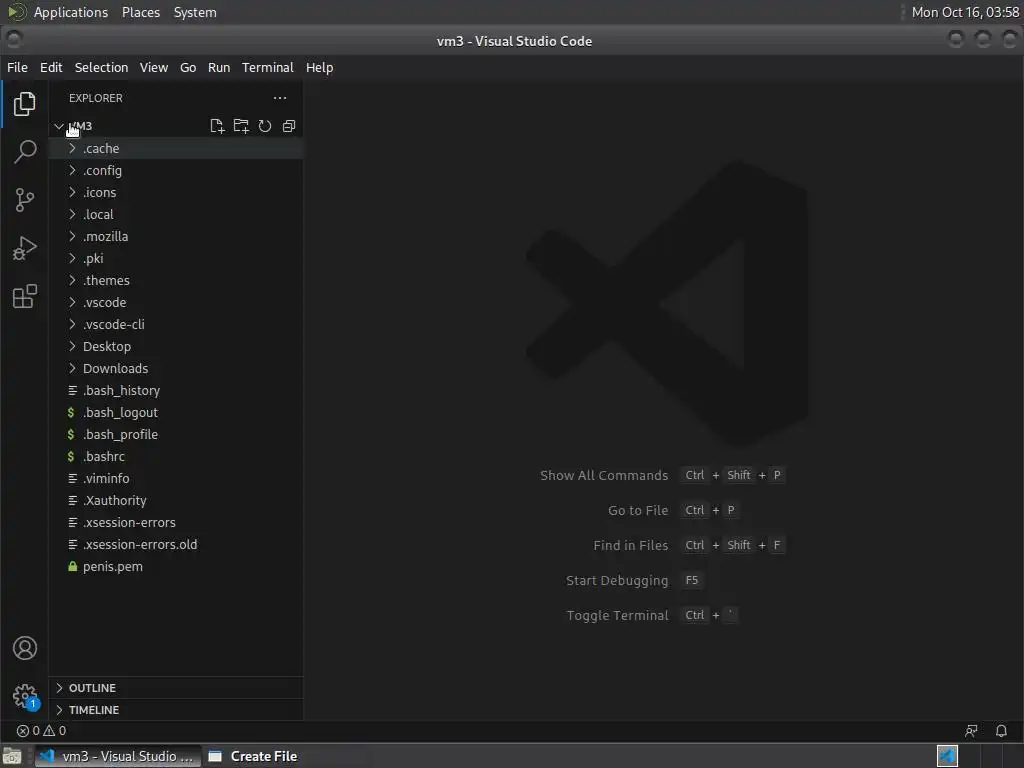Click vm3 - Visual Studio taskbar button
This screenshot has width=1024, height=768.
pyautogui.click(x=118, y=756)
